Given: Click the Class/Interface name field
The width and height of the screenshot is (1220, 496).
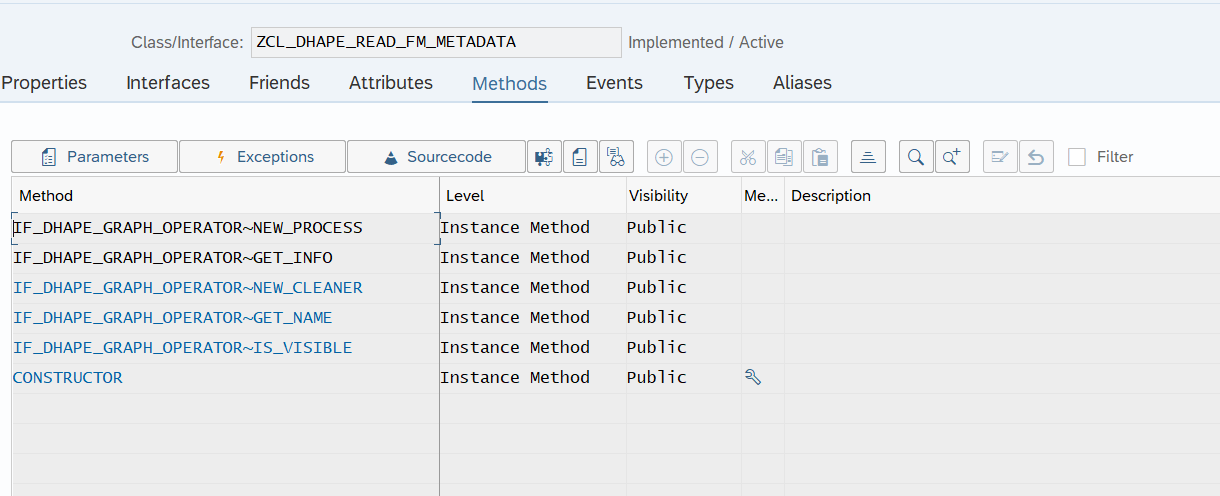Looking at the screenshot, I should [435, 42].
